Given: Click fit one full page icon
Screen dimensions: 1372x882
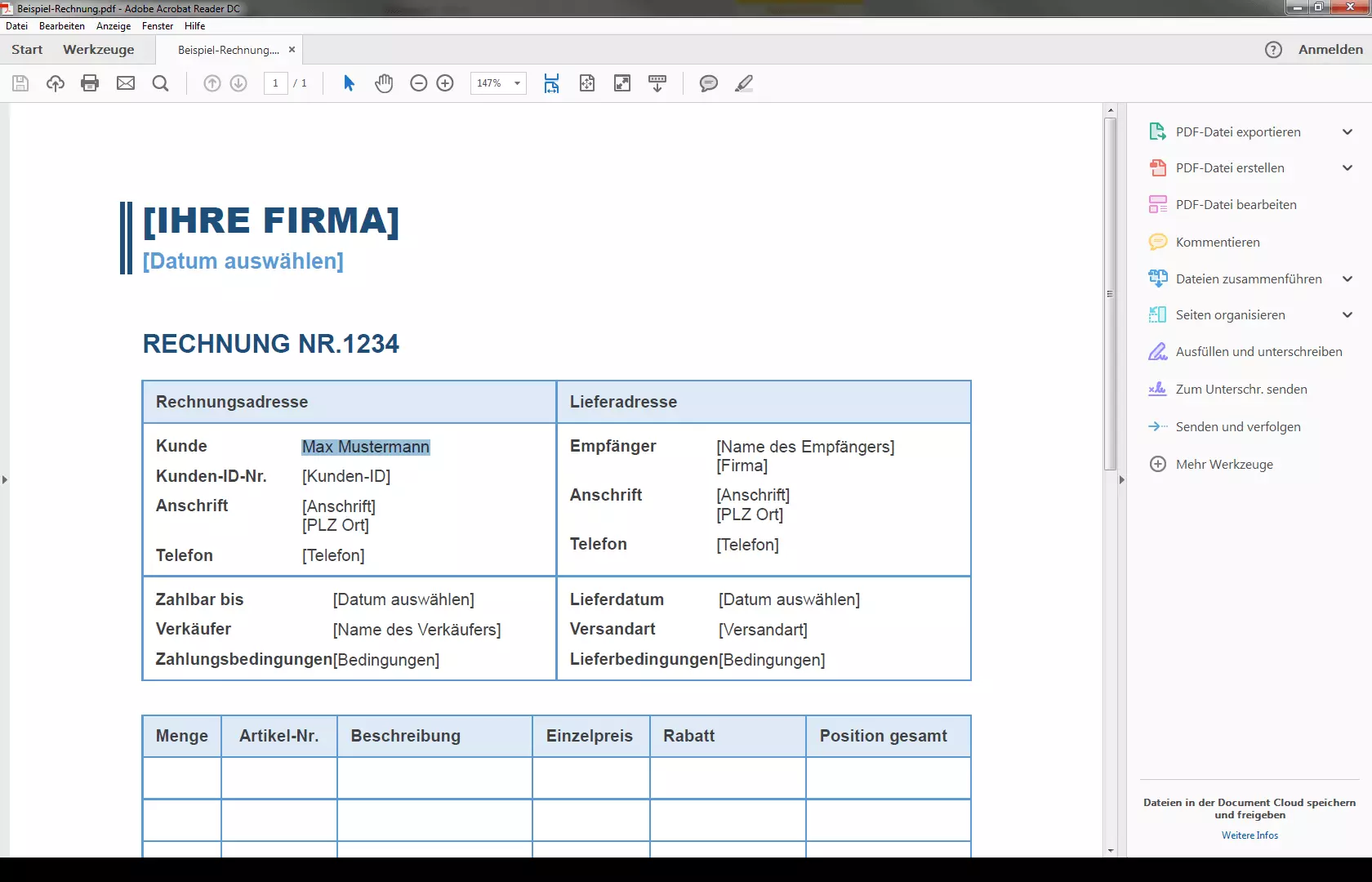Looking at the screenshot, I should click(x=587, y=83).
